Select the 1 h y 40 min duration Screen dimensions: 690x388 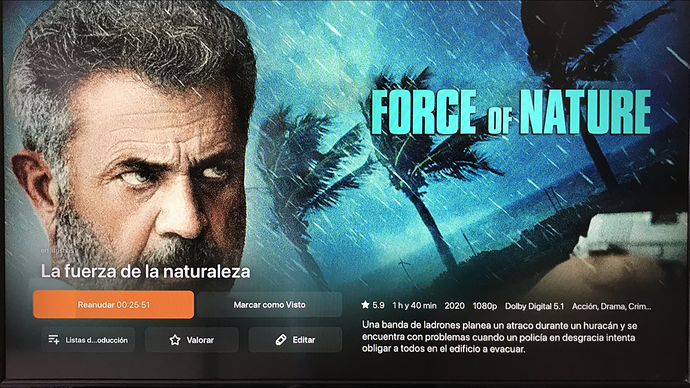pyautogui.click(x=415, y=305)
